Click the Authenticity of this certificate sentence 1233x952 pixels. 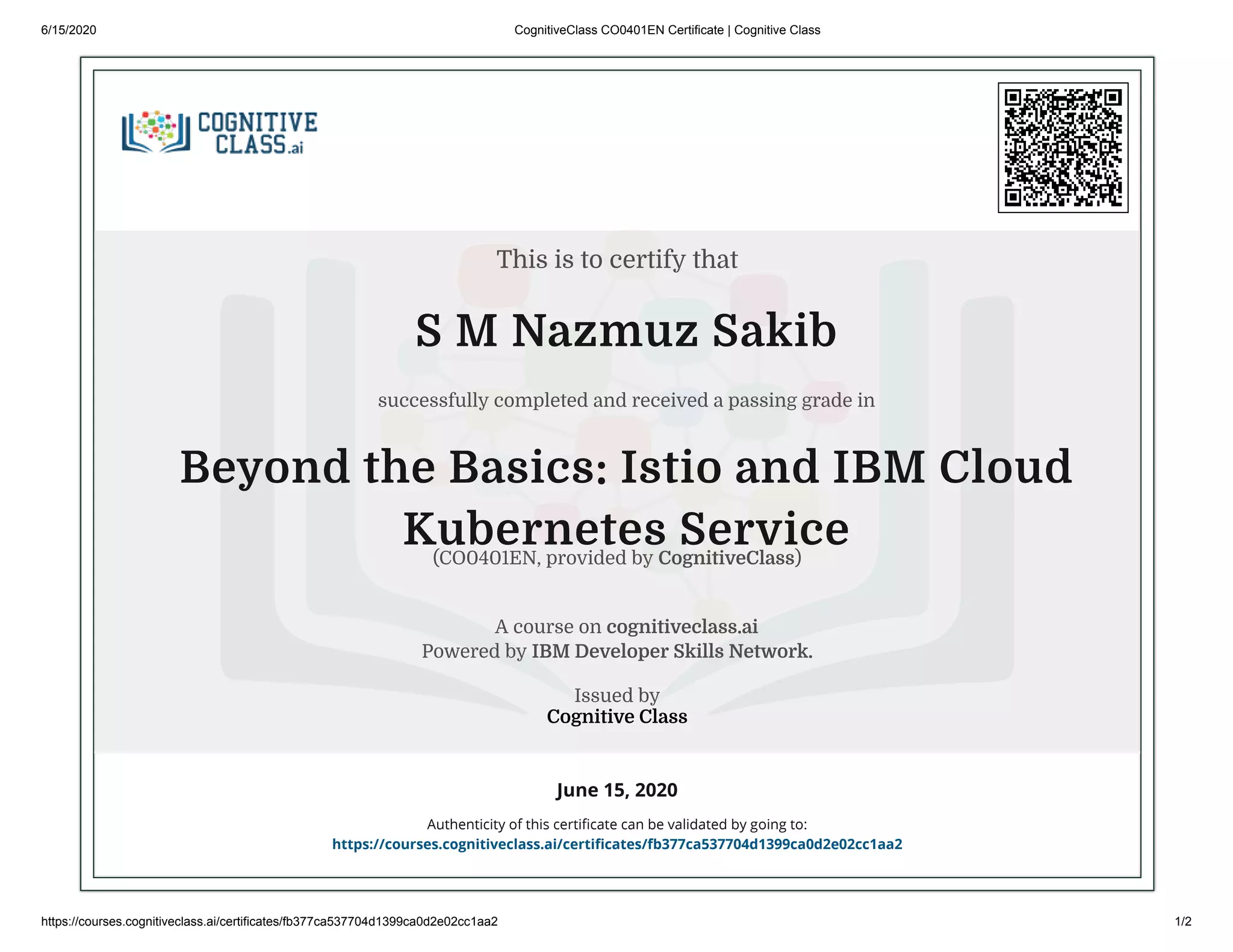616,824
